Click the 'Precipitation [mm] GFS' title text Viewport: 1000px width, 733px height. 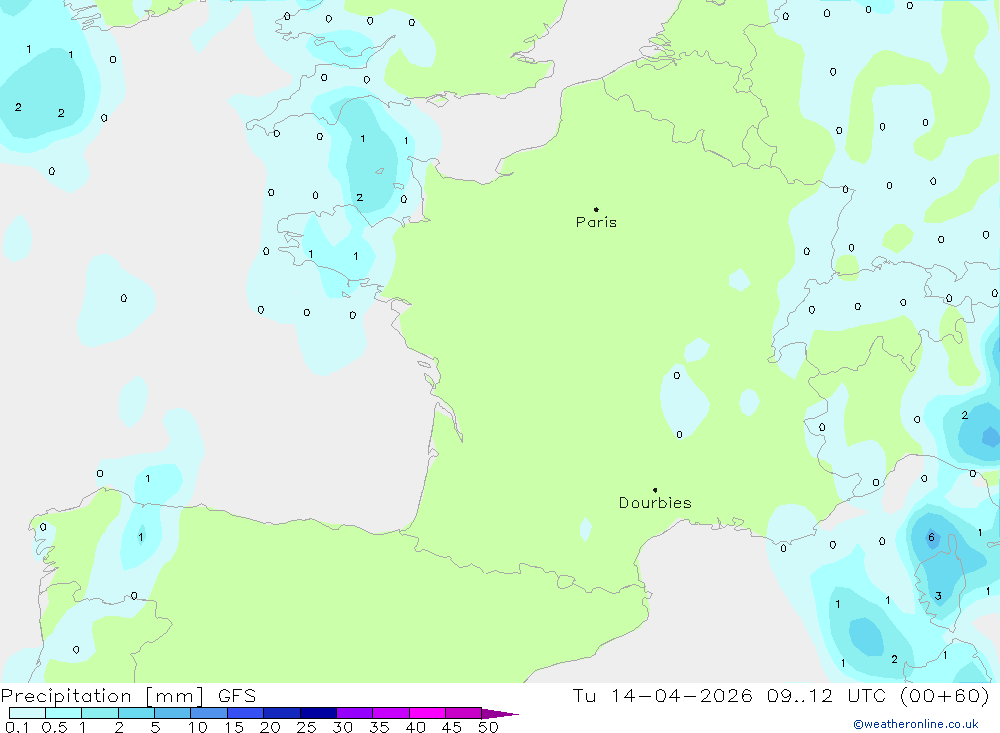128,695
